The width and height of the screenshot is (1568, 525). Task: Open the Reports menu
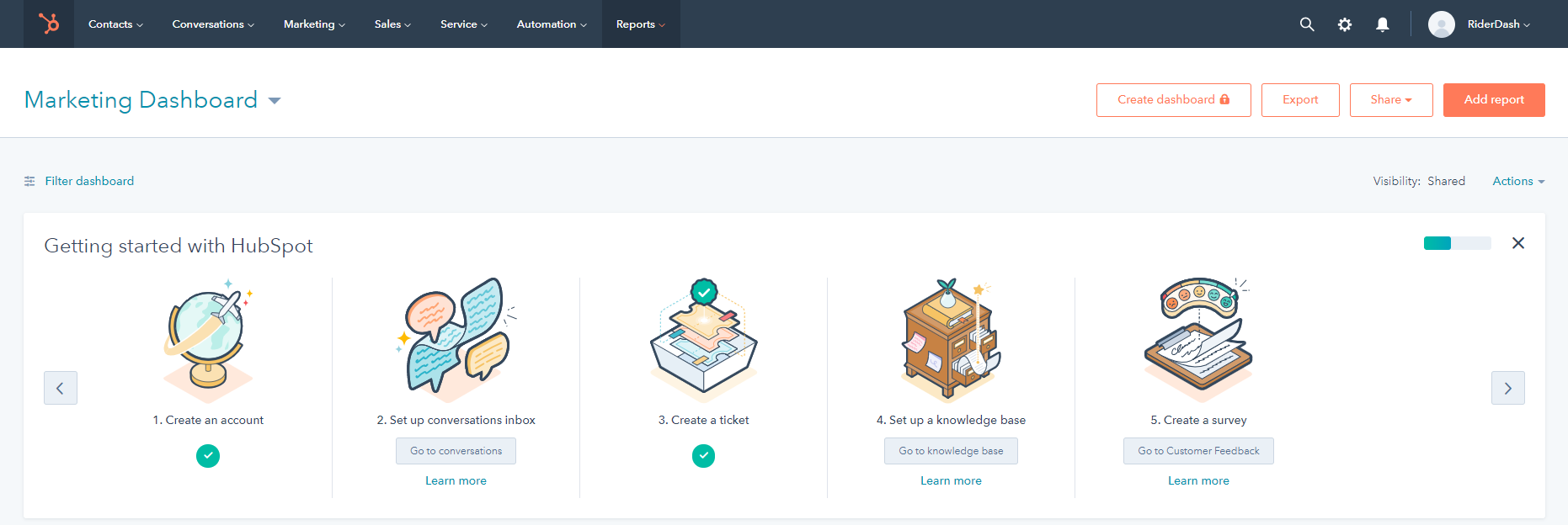point(641,24)
